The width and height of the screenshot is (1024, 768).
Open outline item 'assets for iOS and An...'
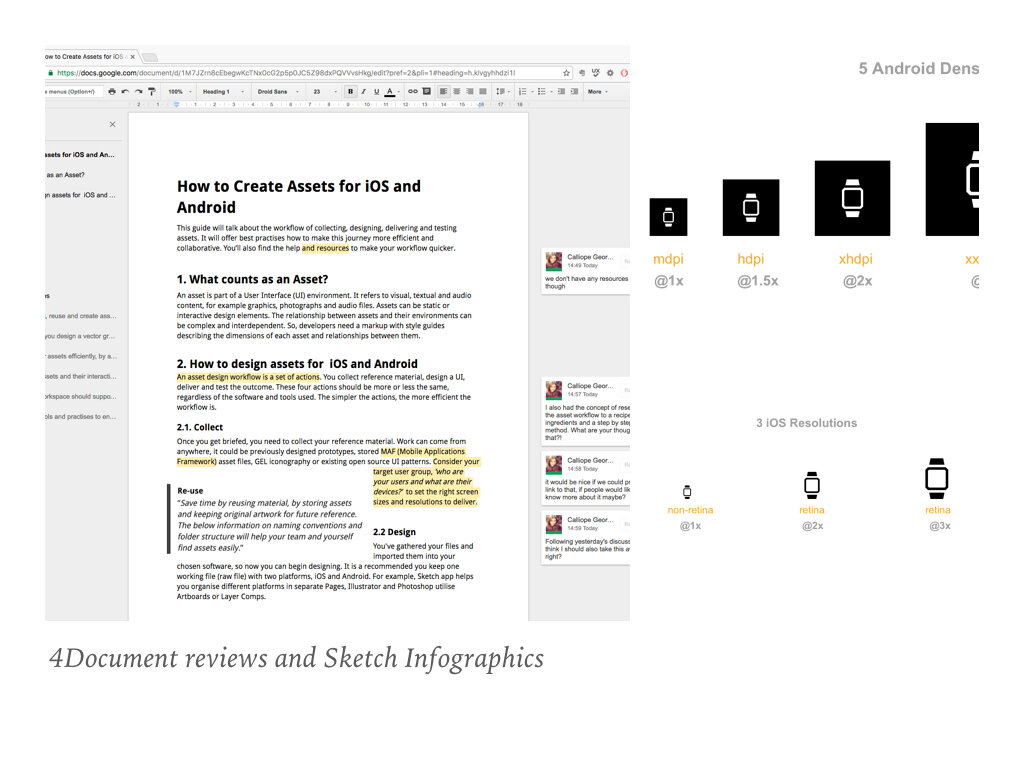click(x=79, y=155)
